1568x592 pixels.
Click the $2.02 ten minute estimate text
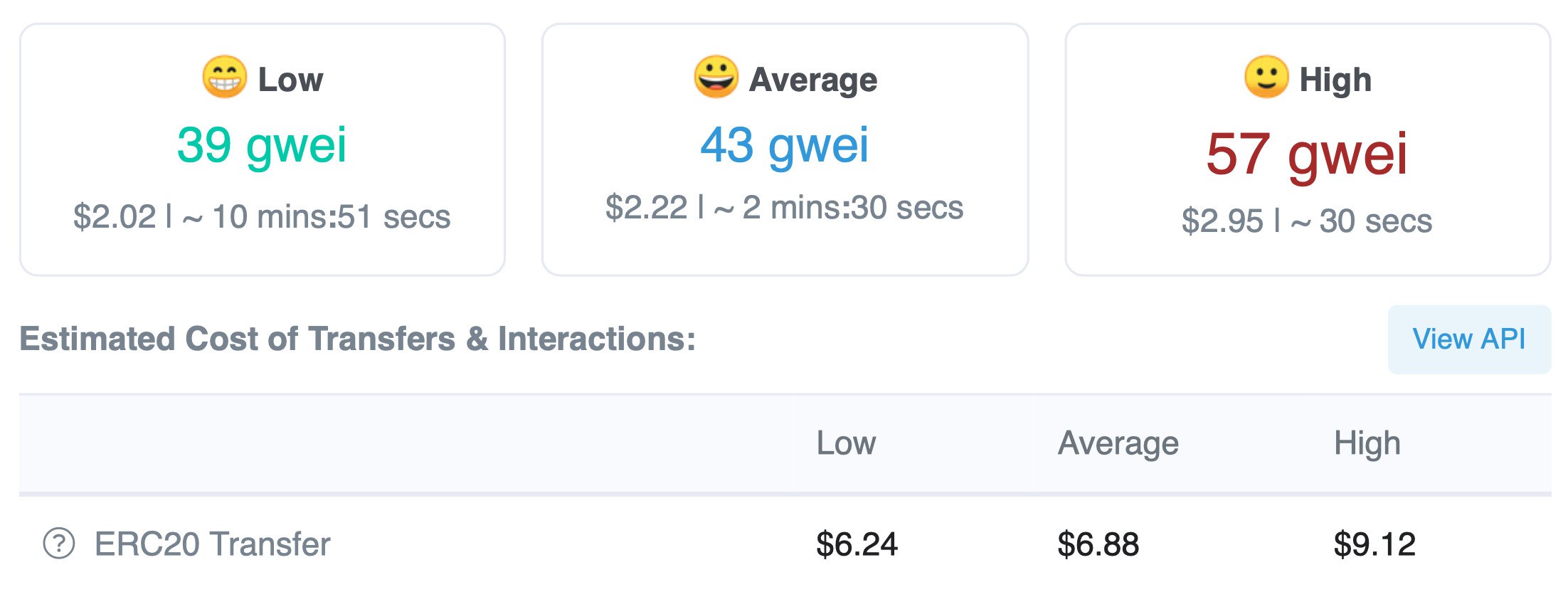click(262, 216)
